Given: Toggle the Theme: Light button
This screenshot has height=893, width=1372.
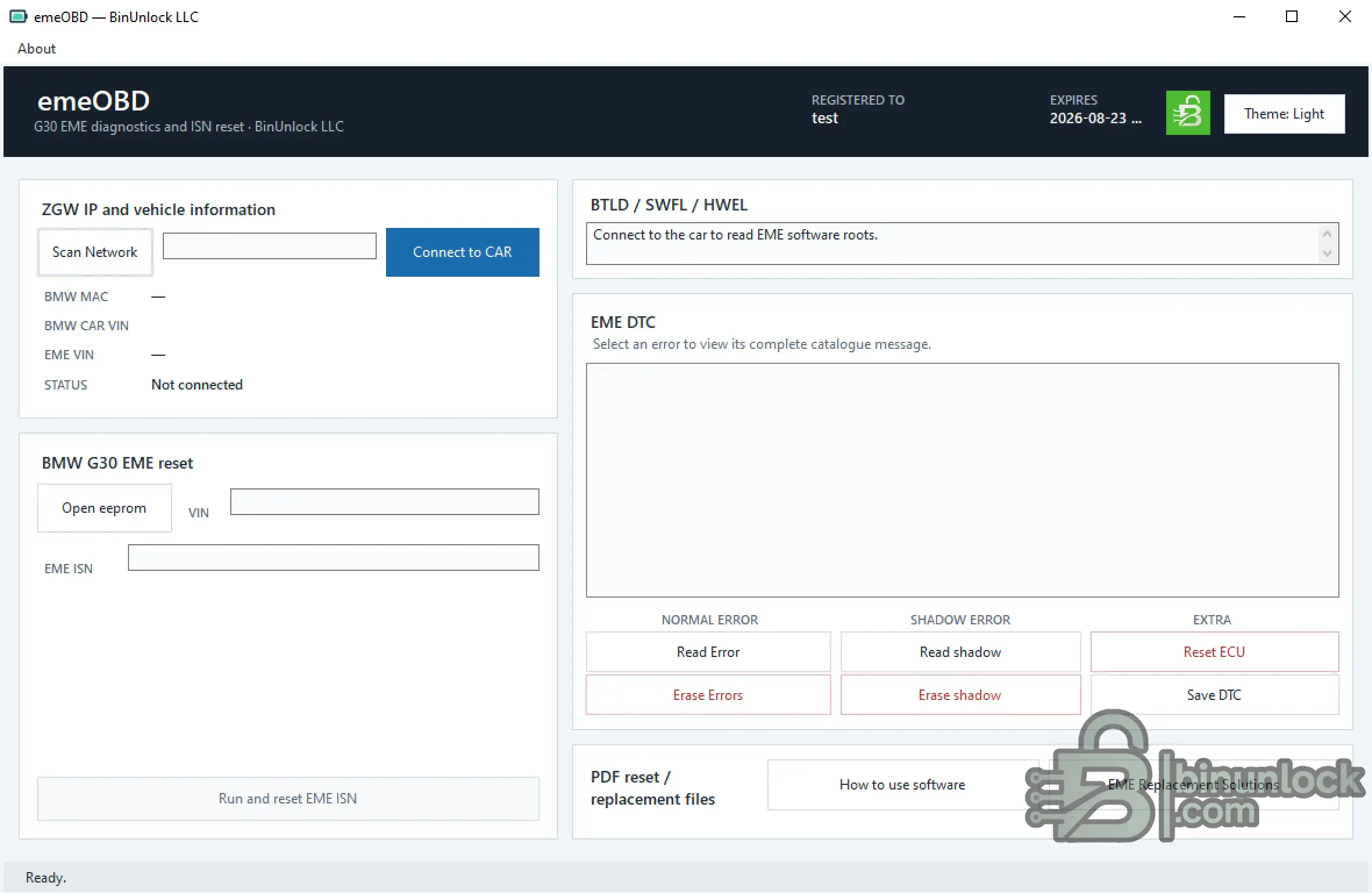Looking at the screenshot, I should 1284,114.
